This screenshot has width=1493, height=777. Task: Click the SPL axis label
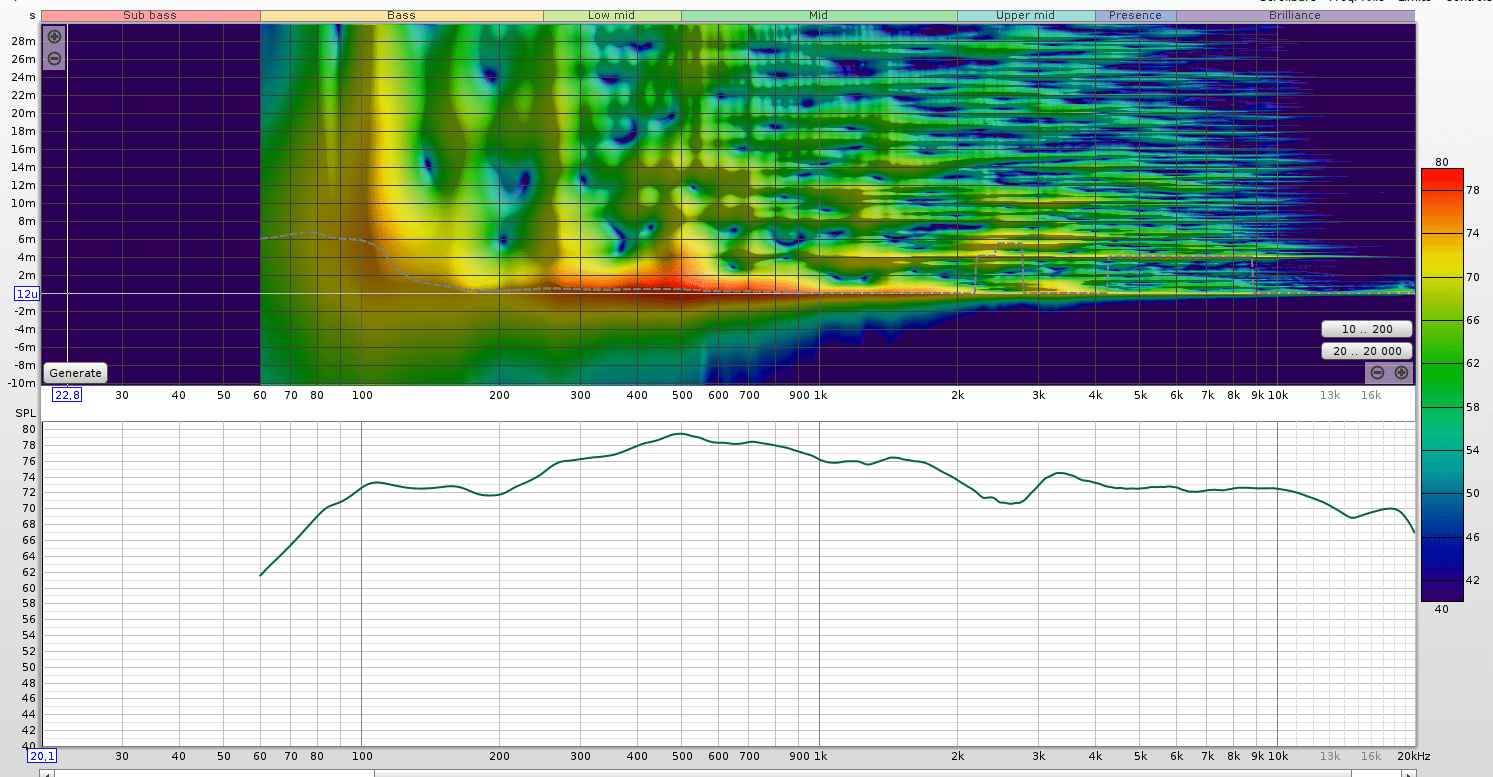click(25, 413)
